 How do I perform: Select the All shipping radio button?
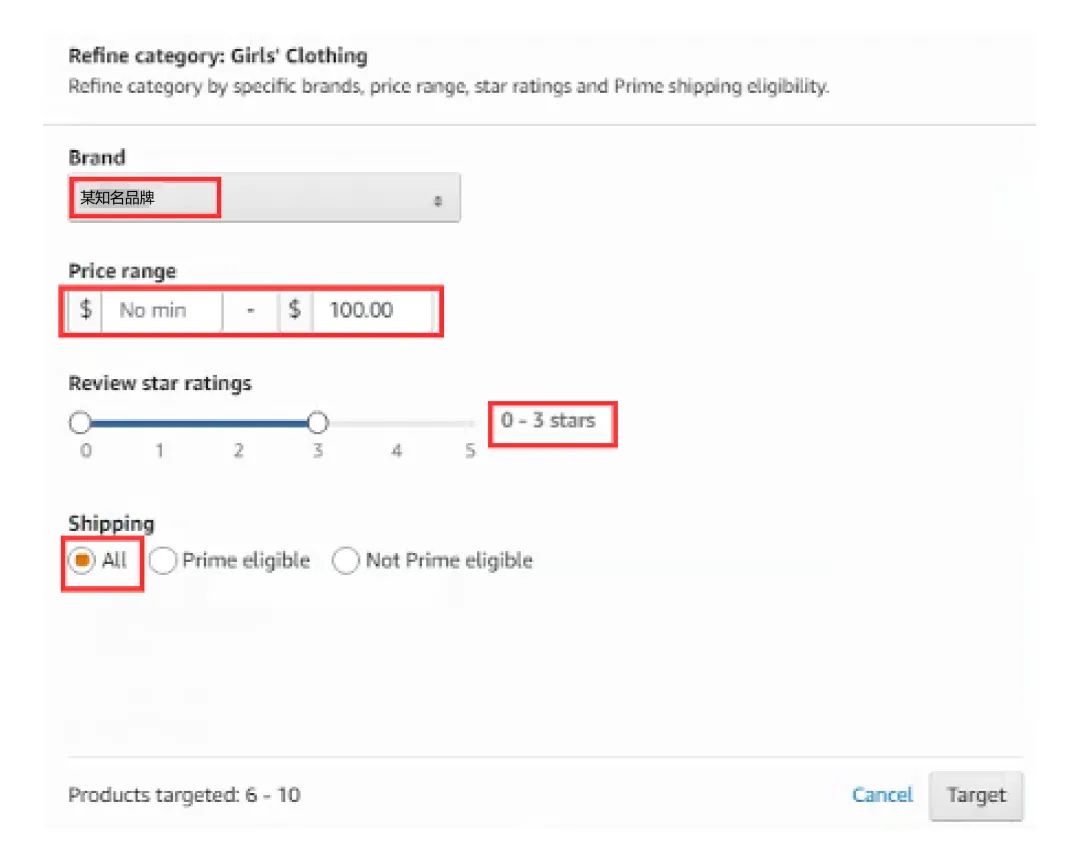[x=82, y=561]
